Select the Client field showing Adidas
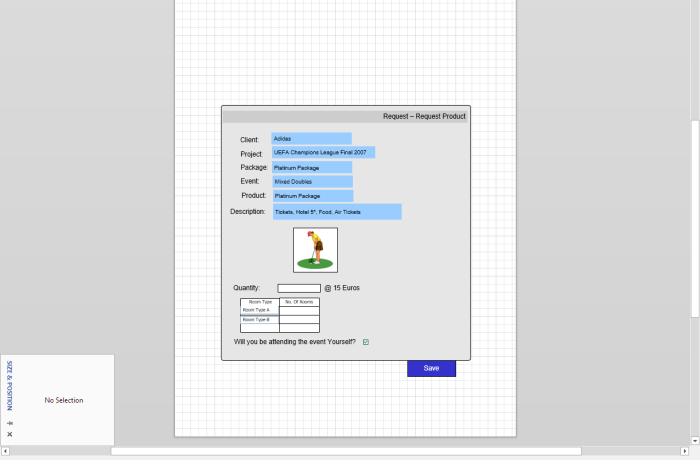The height and width of the screenshot is (460, 700). pos(311,139)
